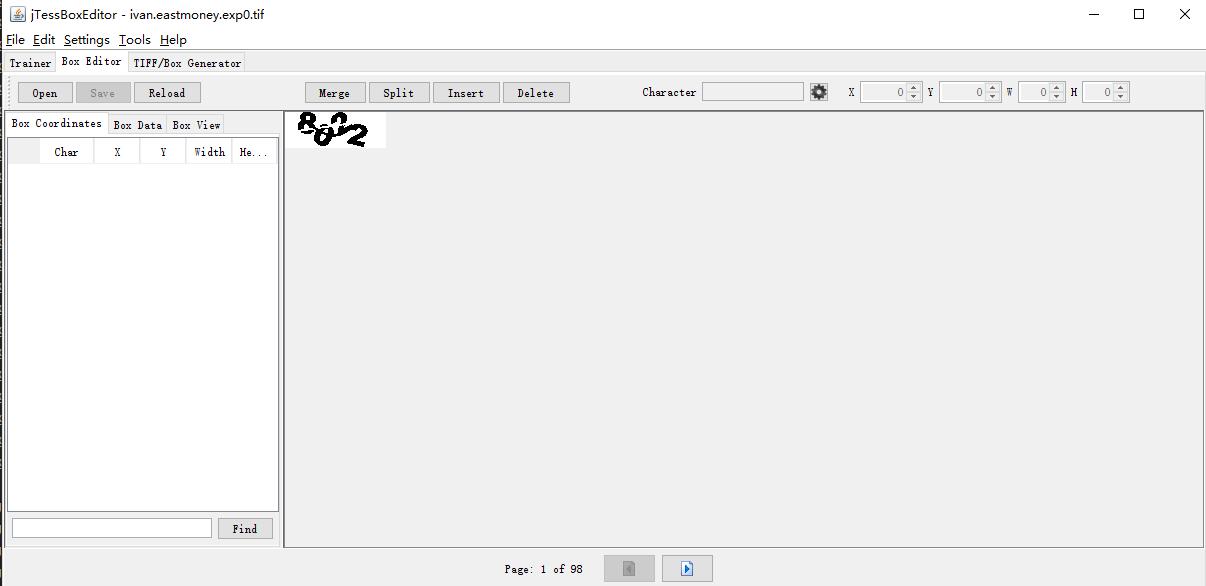Select the Box Data tab
This screenshot has width=1206, height=586.
(137, 125)
